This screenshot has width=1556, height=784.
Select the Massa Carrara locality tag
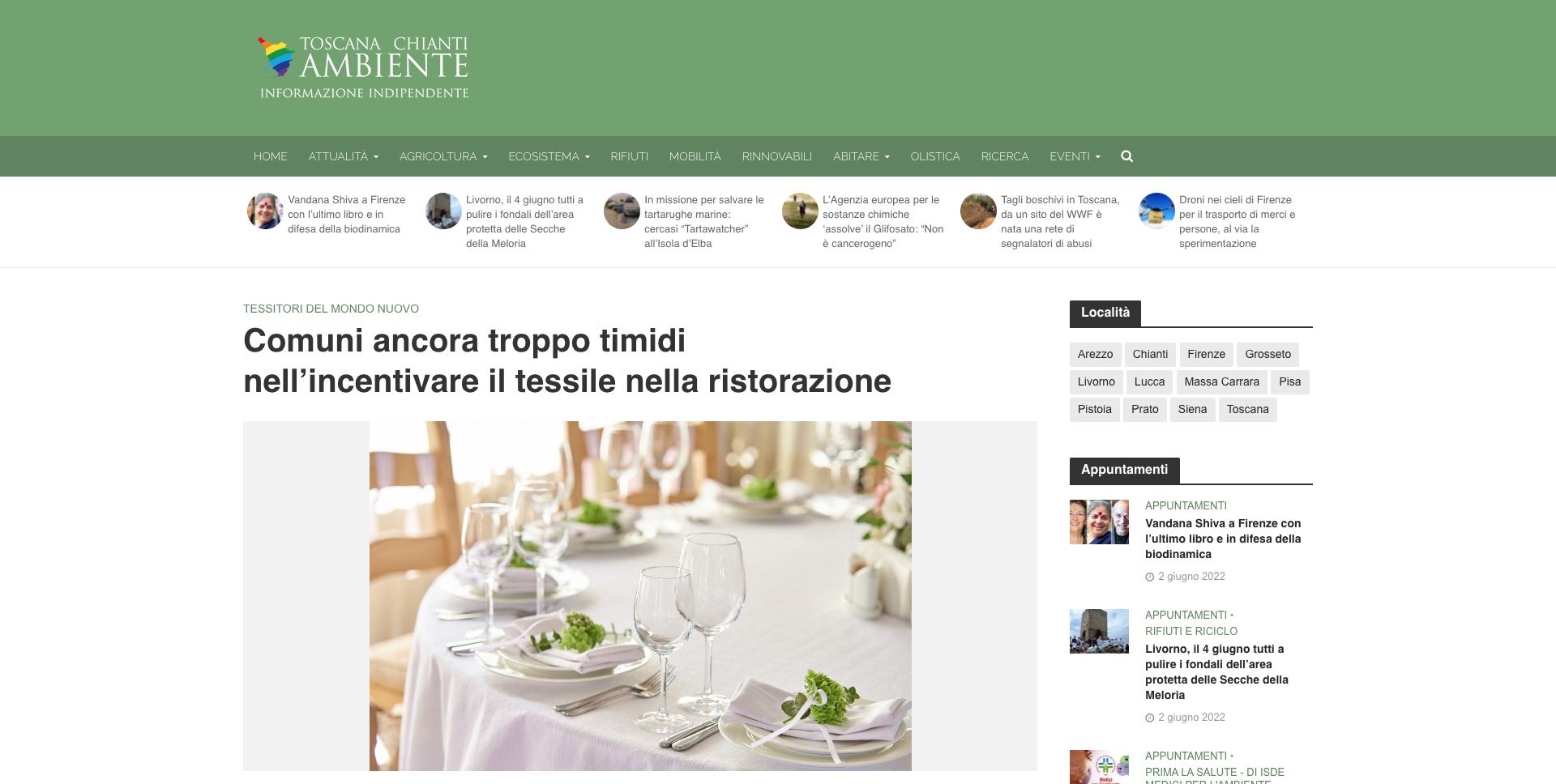[x=1221, y=381]
